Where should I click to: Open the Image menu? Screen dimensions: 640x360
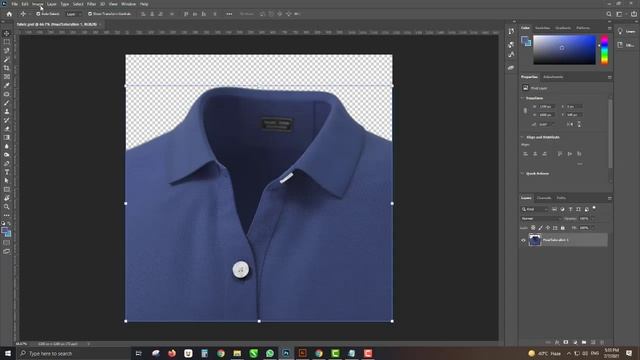pyautogui.click(x=38, y=4)
